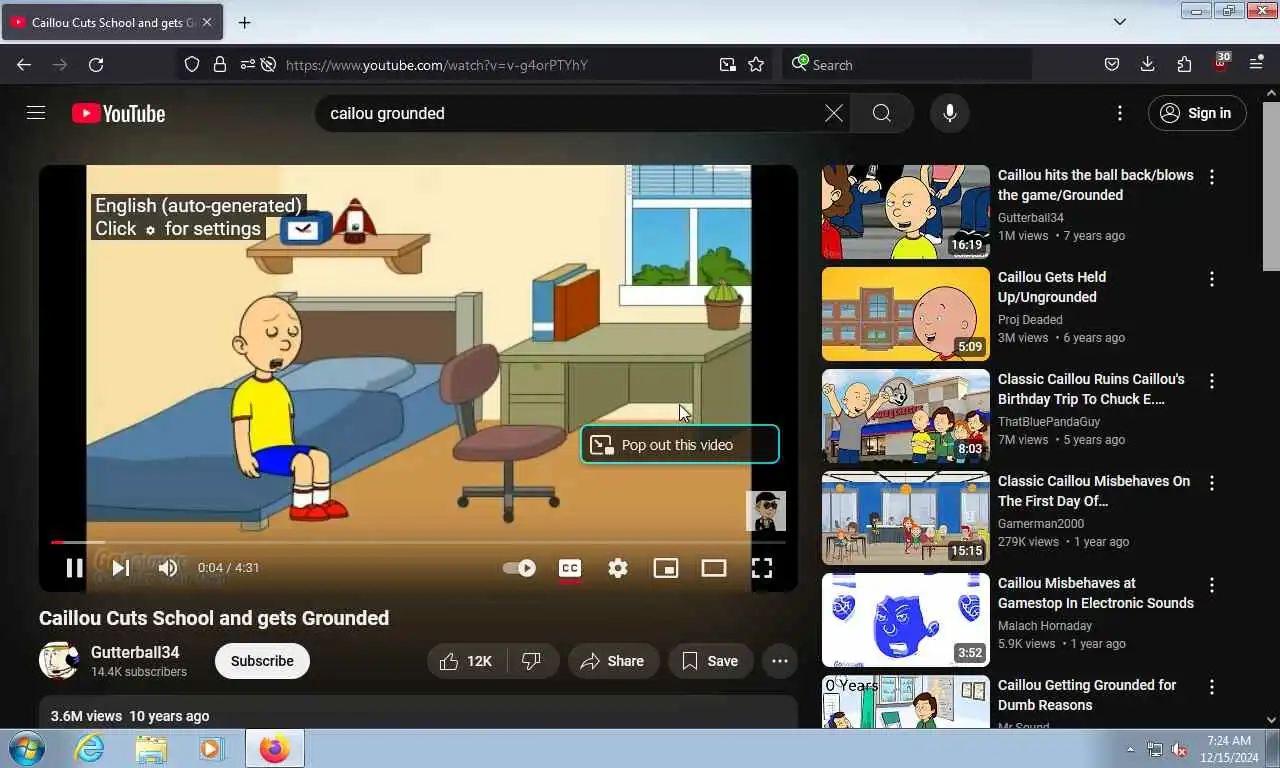This screenshot has width=1280, height=768.
Task: Save video to playlist
Action: tap(710, 661)
